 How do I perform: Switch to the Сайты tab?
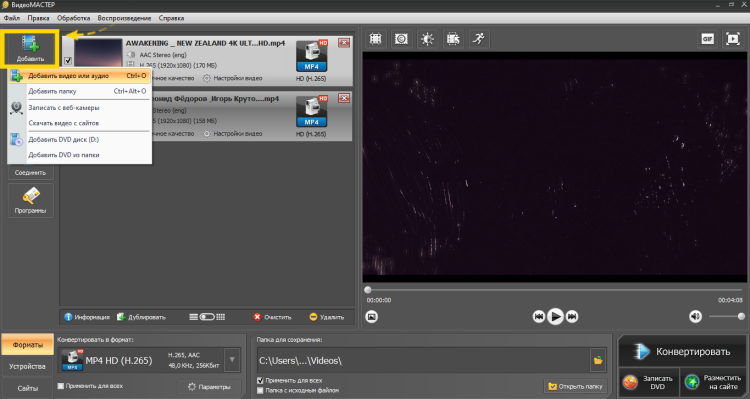pyautogui.click(x=27, y=388)
